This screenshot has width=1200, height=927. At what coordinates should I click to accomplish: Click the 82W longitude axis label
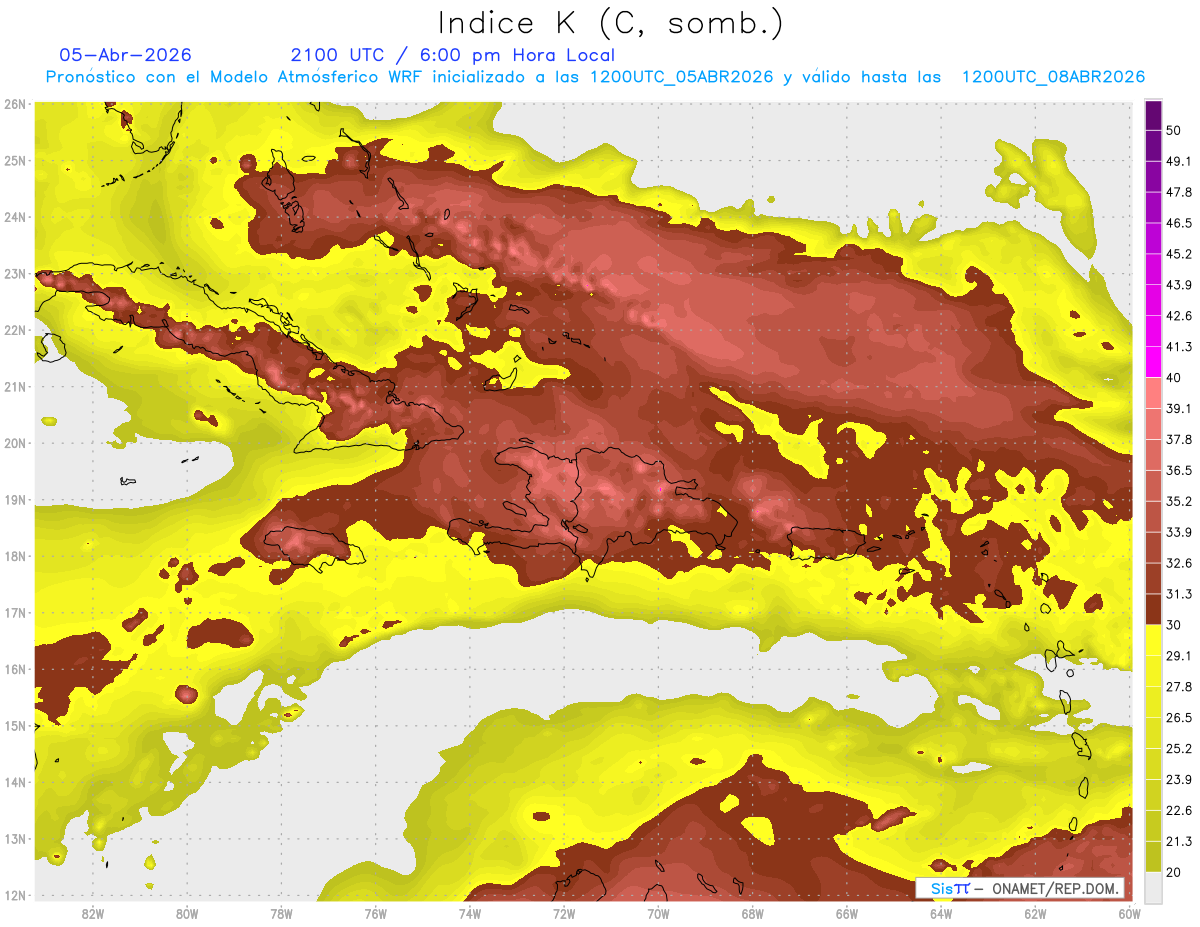92,913
